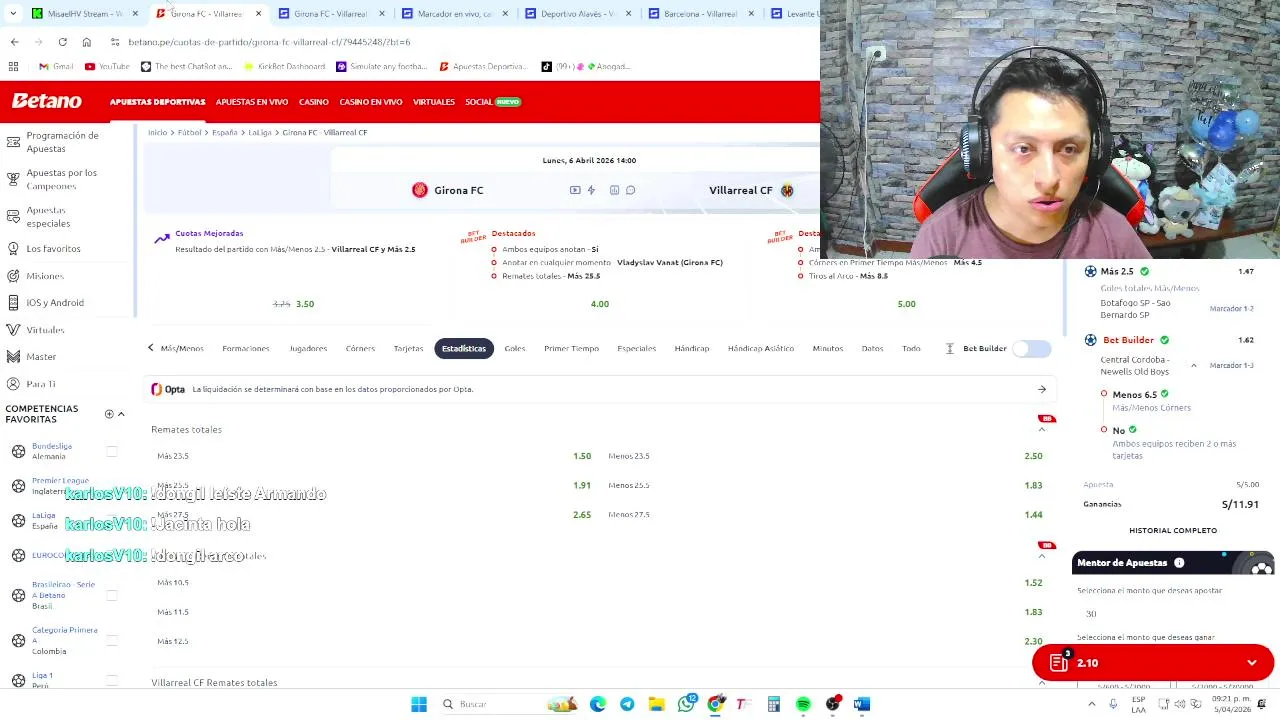Viewport: 1280px width, 720px height.
Task: Click the statistics chart icon in match header
Action: coord(614,190)
